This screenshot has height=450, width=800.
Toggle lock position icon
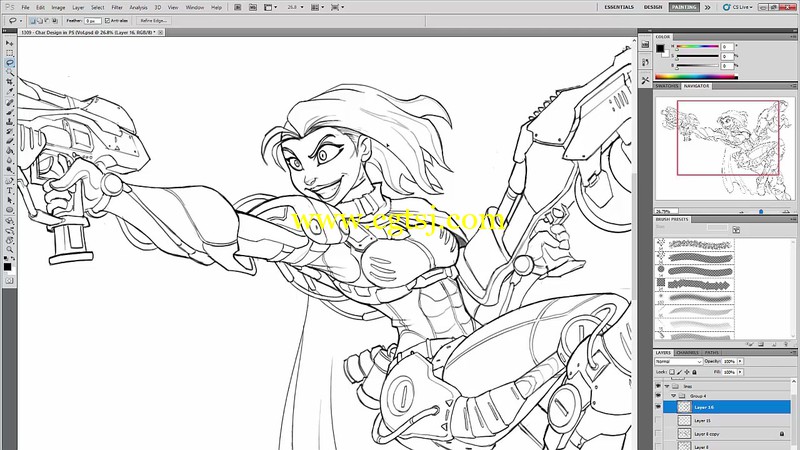[x=687, y=372]
